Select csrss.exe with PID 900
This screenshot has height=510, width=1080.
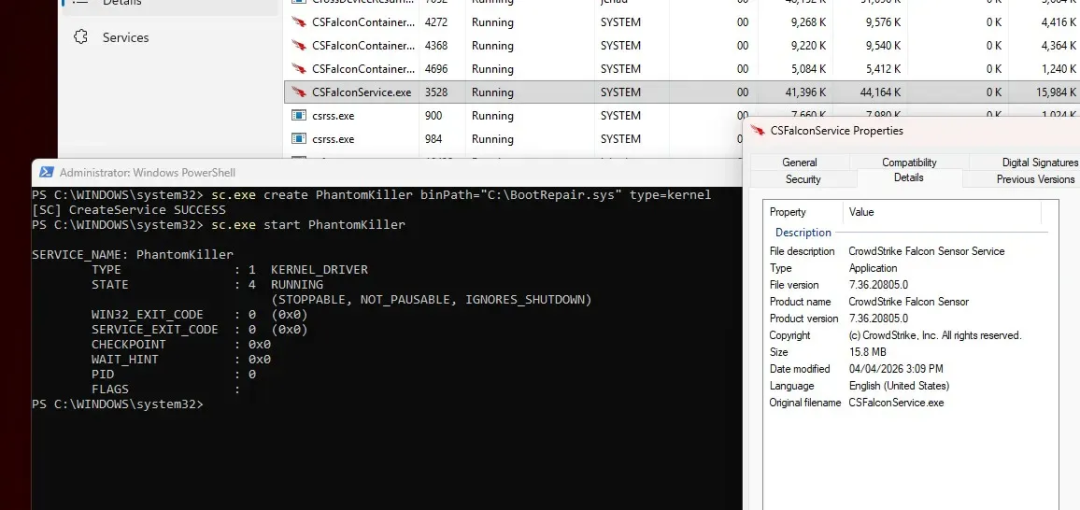(513, 116)
